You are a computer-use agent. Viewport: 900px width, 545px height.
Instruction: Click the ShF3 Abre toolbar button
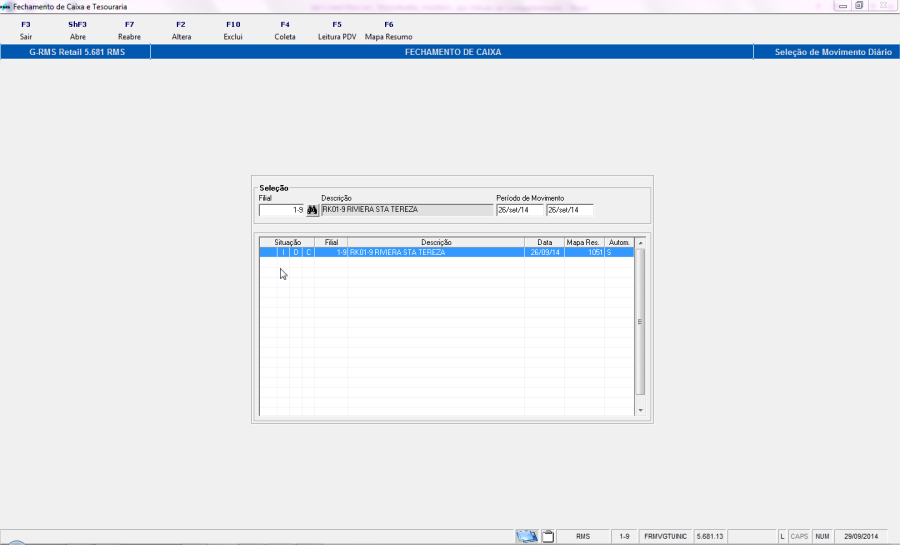pos(77,30)
